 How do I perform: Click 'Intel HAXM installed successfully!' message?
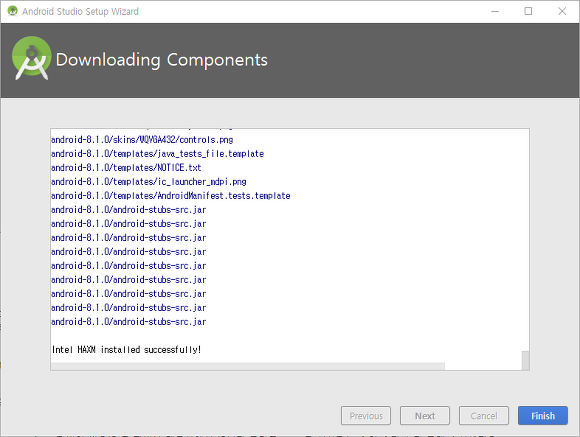pyautogui.click(x=127, y=350)
